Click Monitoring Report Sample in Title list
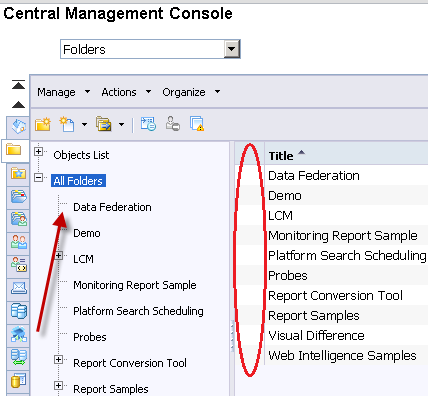The image size is (428, 396). pos(343,236)
